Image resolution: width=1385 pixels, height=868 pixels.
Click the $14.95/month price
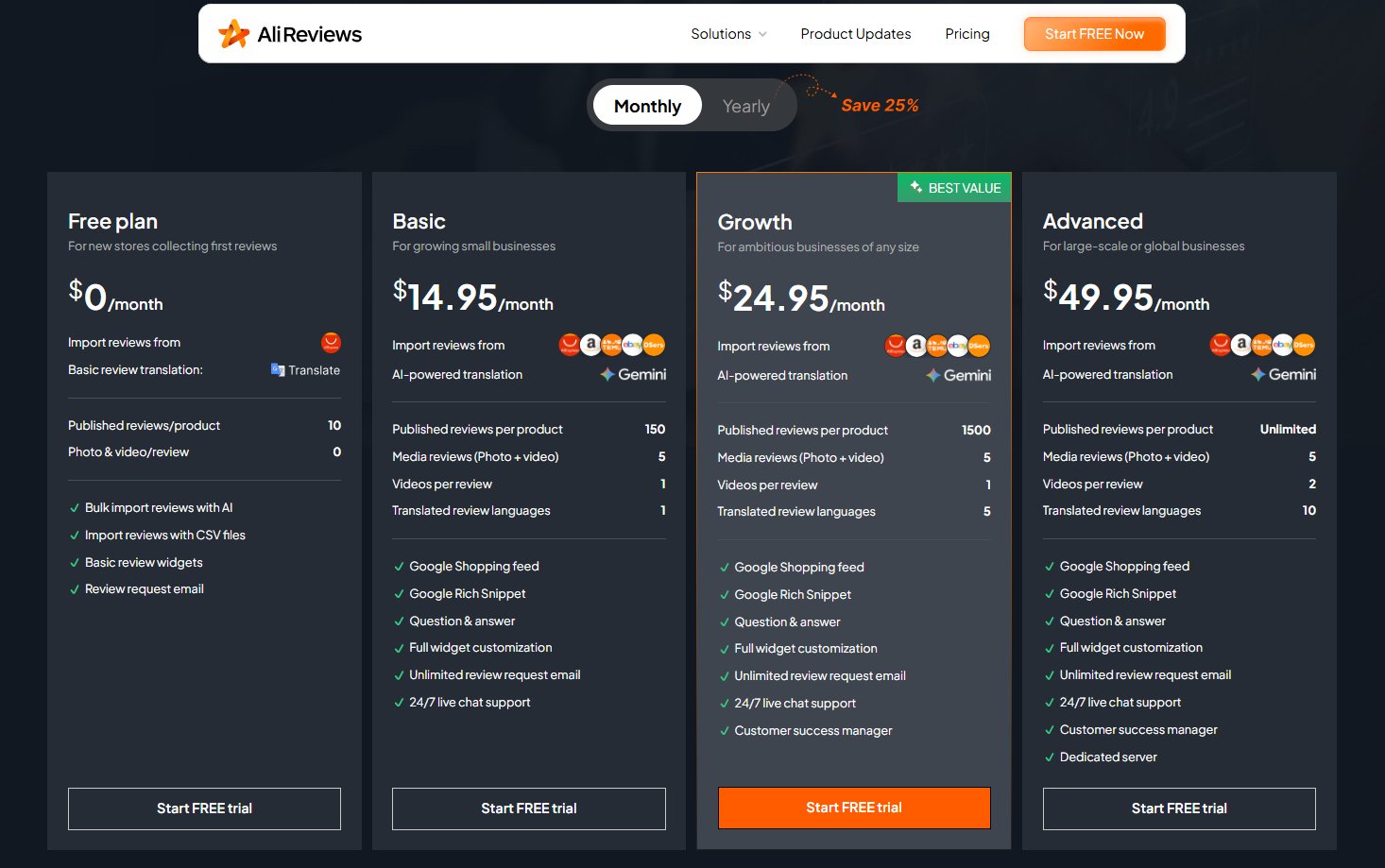tap(473, 297)
